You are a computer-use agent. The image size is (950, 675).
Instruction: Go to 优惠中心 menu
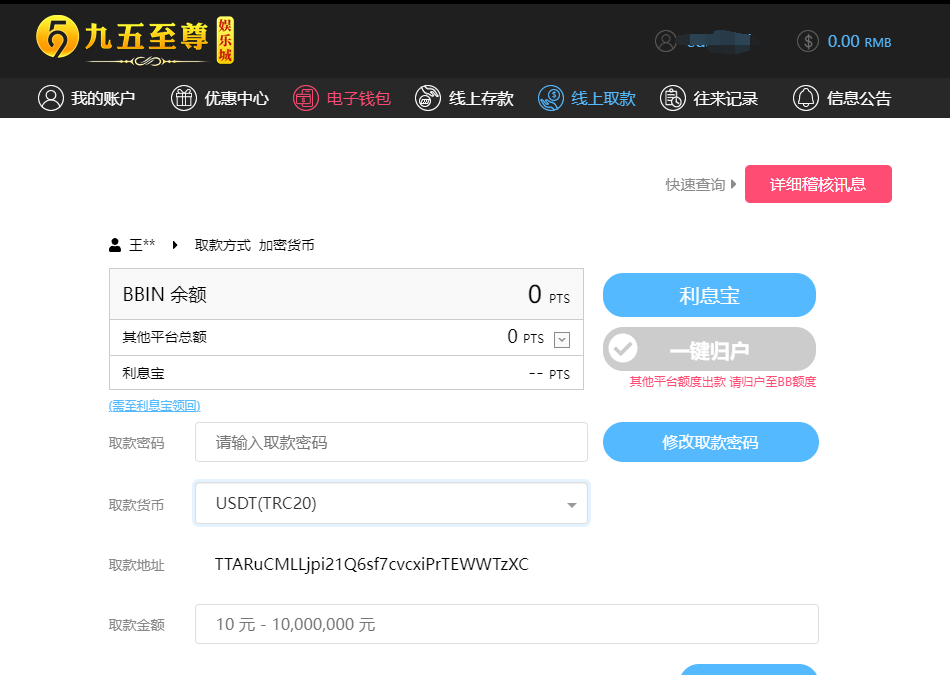219,98
